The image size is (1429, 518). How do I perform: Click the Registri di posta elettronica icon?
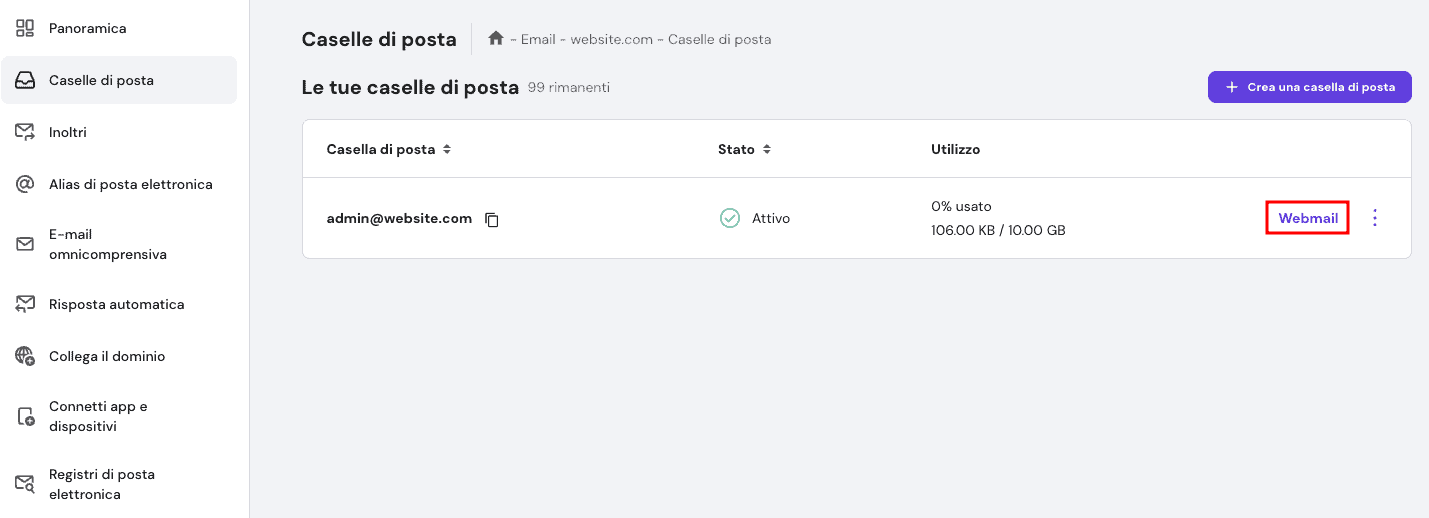point(25,484)
